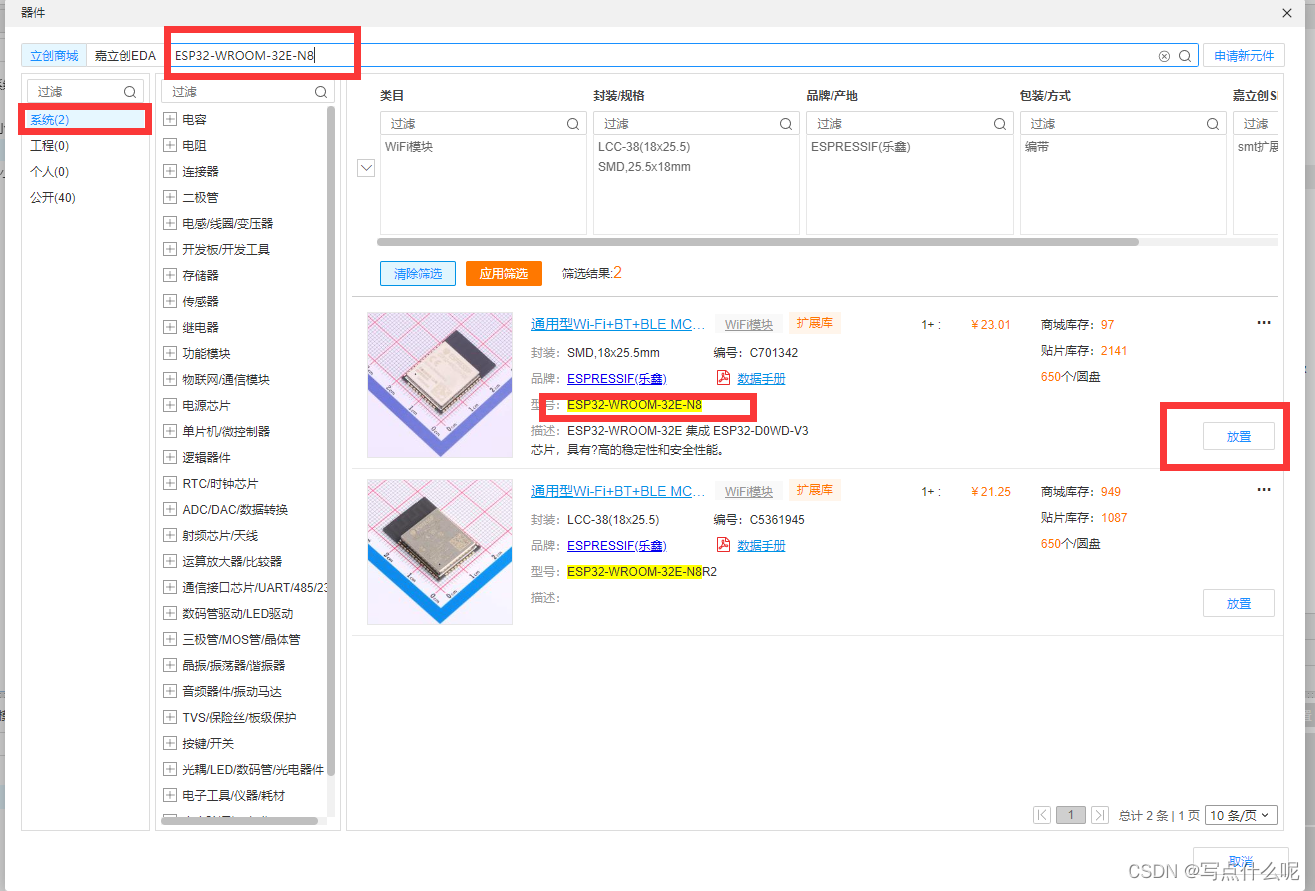The width and height of the screenshot is (1315, 891).
Task: Click the category tree vertical scrollbar
Action: 331,440
